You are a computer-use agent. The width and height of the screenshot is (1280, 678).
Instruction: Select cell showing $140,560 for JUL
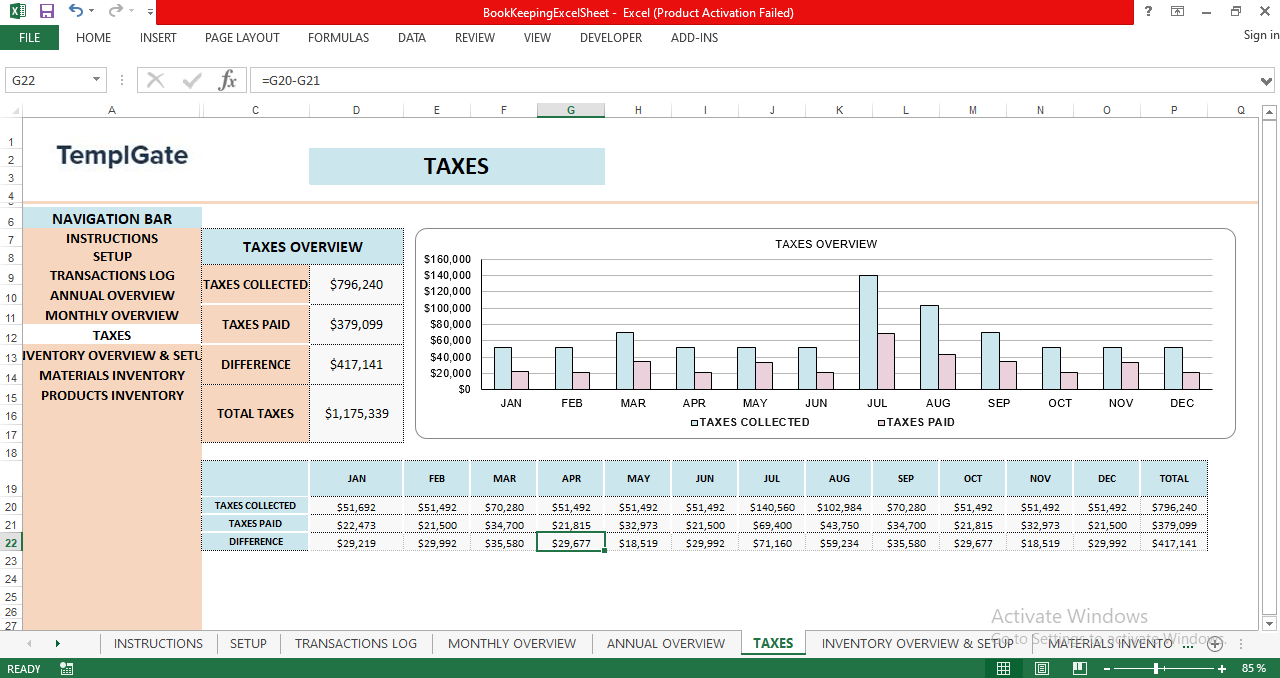coord(772,507)
